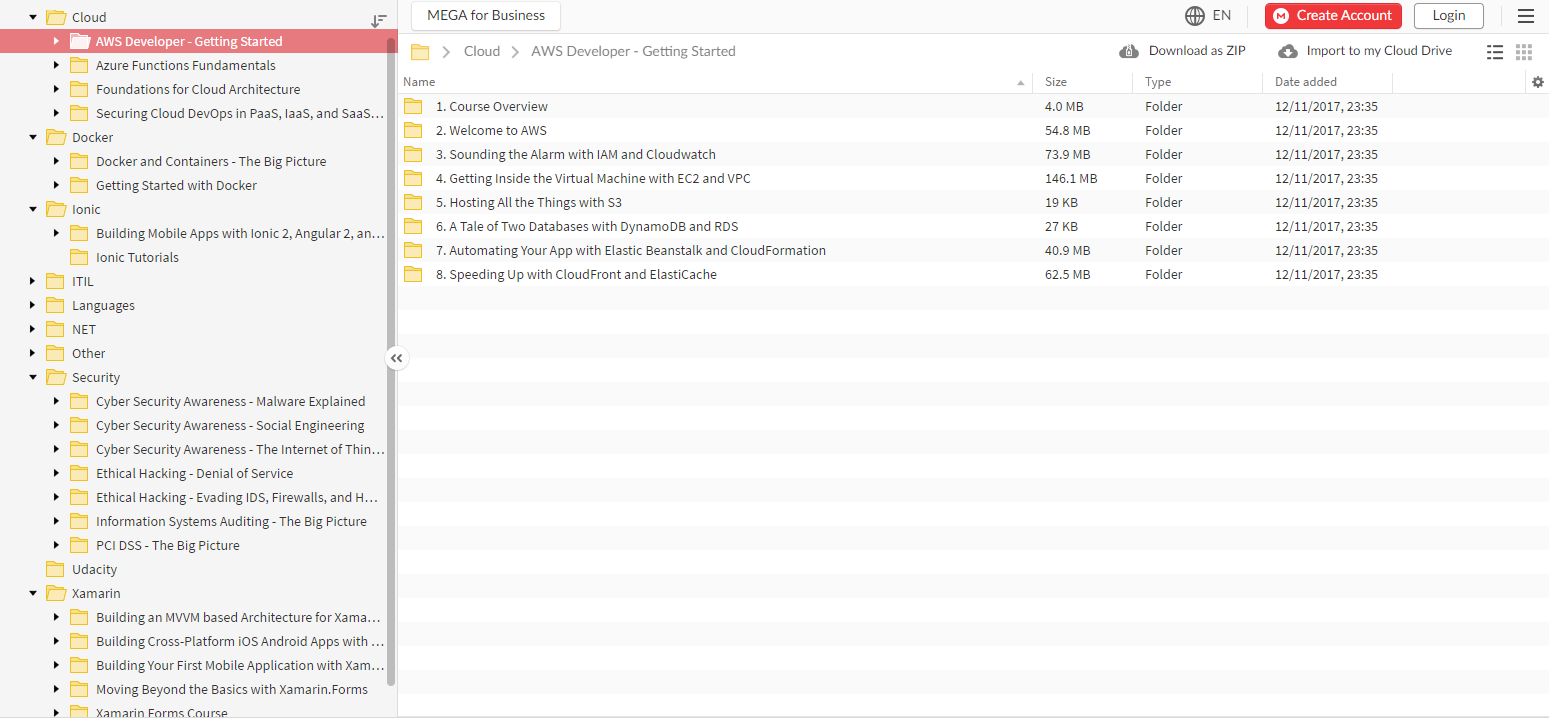Screen dimensions: 1549x718
Task: Click folder icon of 4. Getting Inside the Virtual Machine
Action: (413, 178)
